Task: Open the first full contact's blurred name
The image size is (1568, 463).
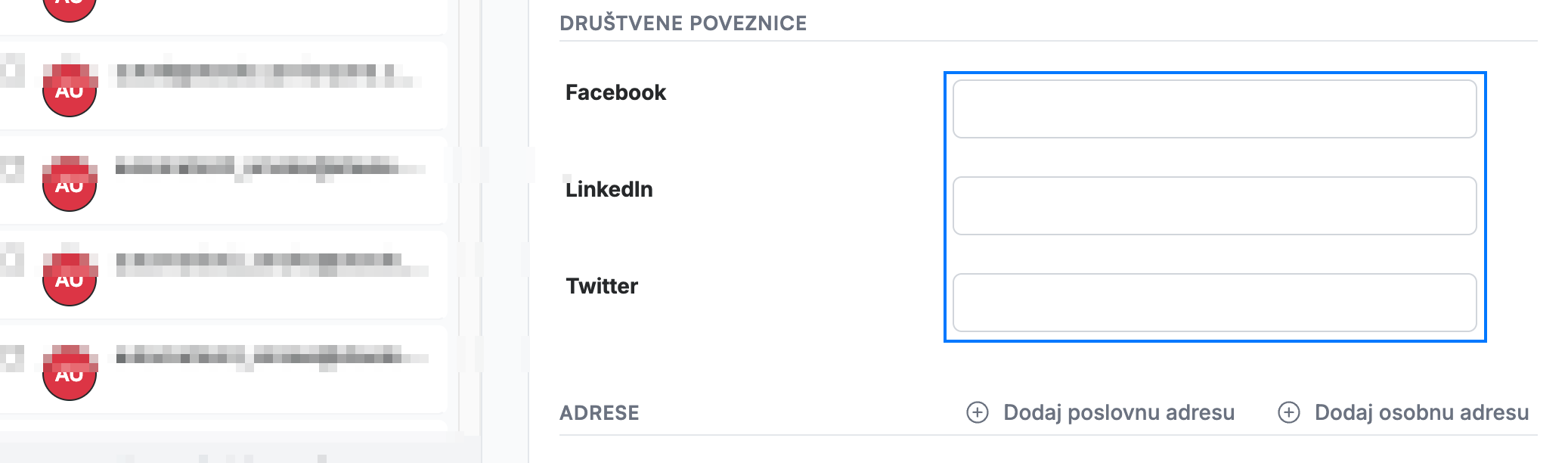Action: [x=265, y=75]
